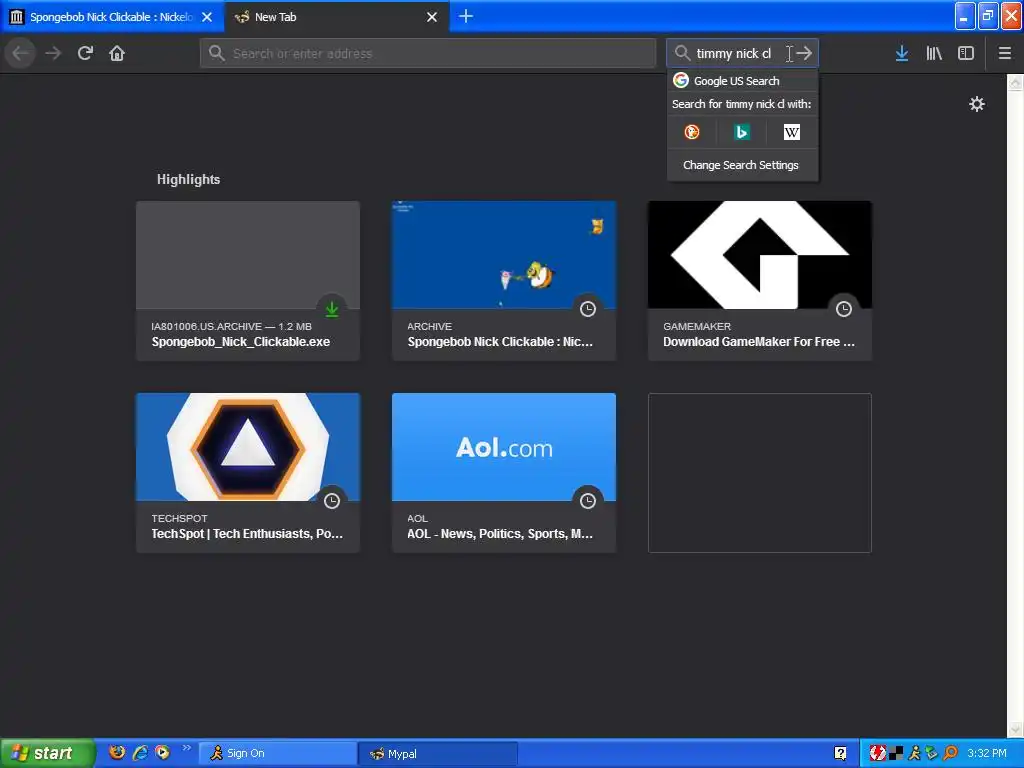
Task: Open the Windows Start menu
Action: click(x=46, y=753)
